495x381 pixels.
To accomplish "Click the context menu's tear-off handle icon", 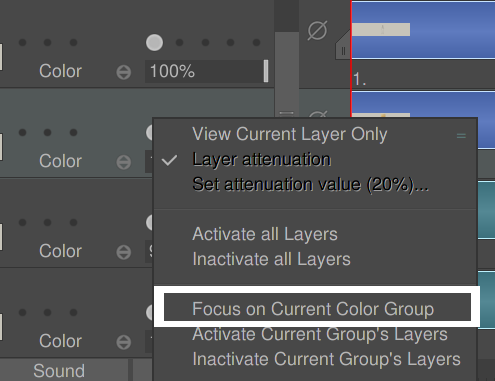I will point(461,136).
